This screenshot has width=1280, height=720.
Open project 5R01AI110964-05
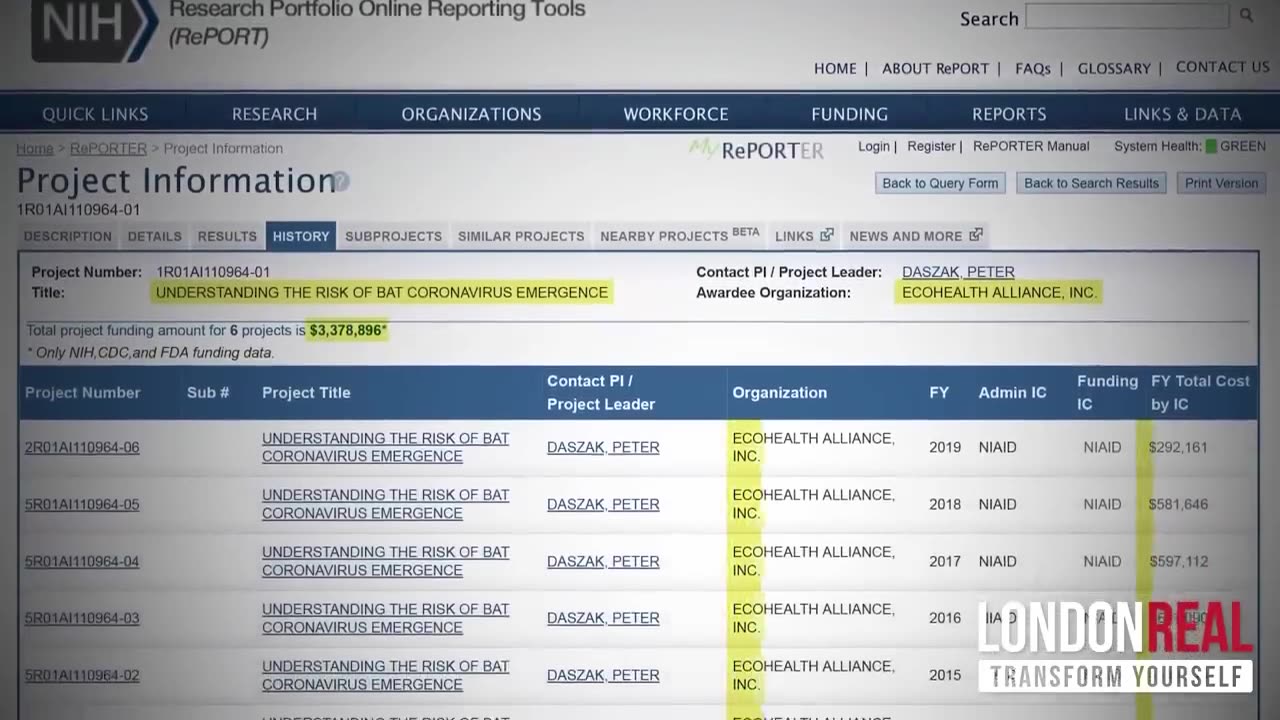click(x=82, y=504)
